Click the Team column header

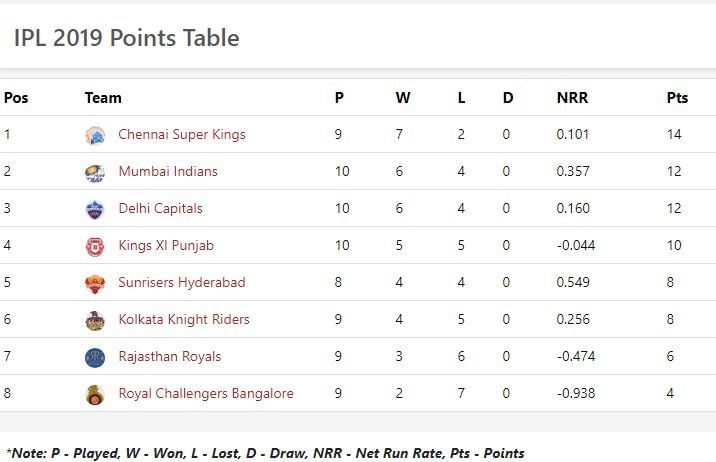click(103, 98)
